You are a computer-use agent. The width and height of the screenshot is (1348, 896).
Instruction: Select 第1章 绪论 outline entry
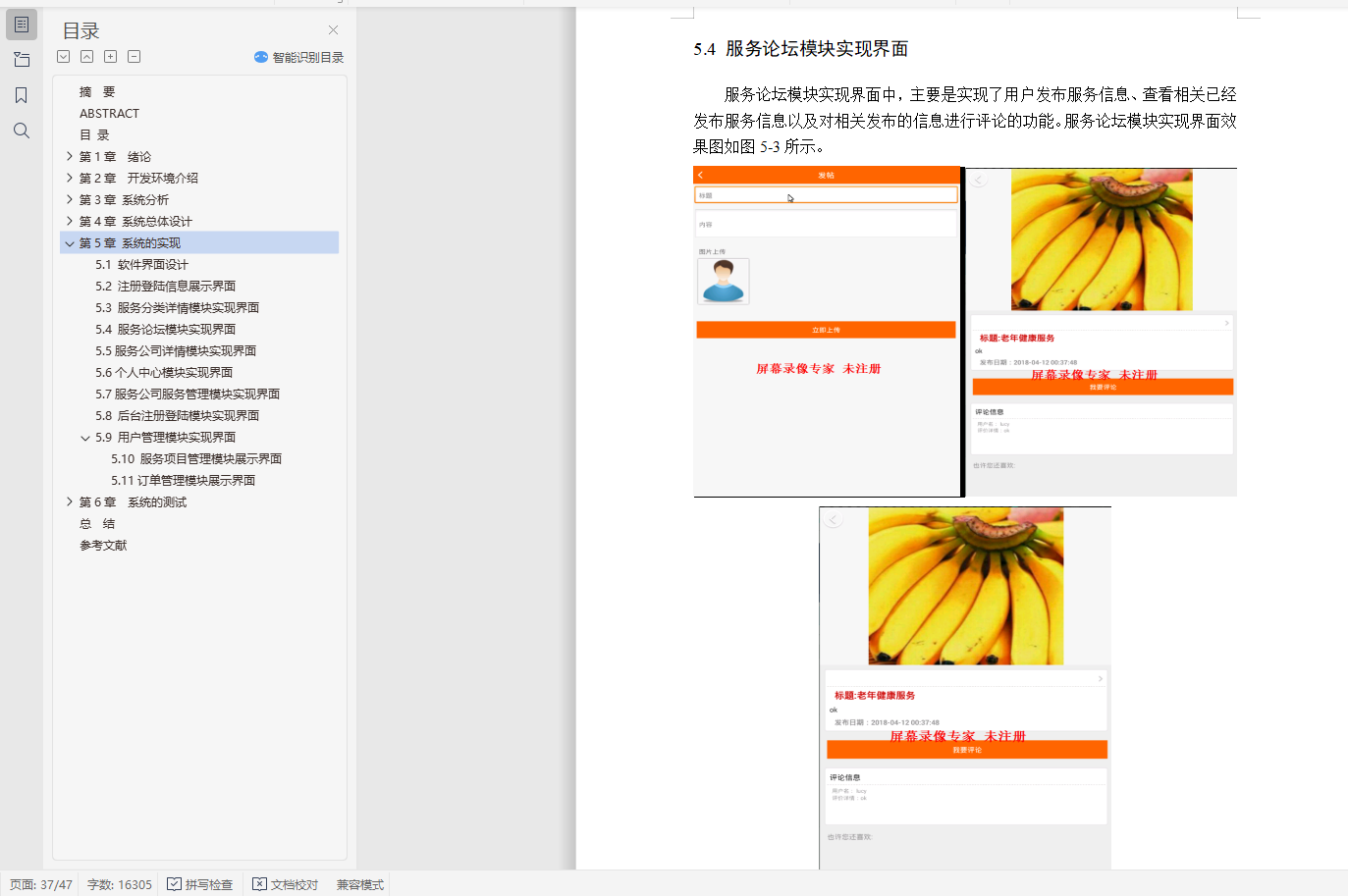click(x=115, y=157)
